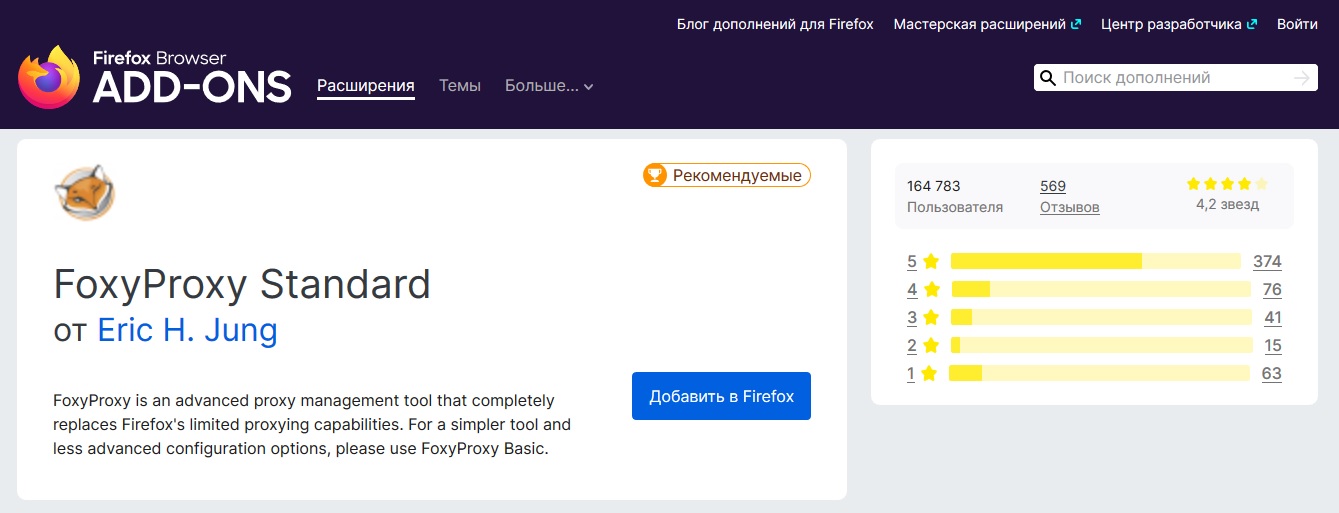Open Центр разработчика link
1339x513 pixels.
[1179, 24]
